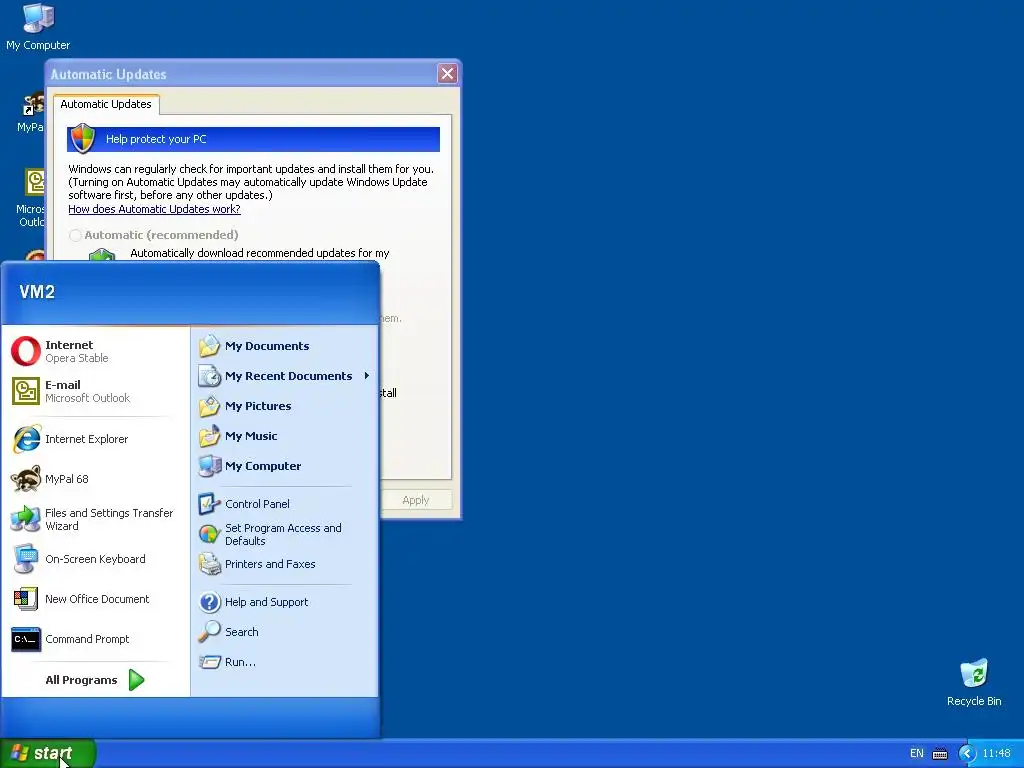Click the taskbar clock showing 11:48
Screen dimensions: 1024x768
tap(996, 754)
